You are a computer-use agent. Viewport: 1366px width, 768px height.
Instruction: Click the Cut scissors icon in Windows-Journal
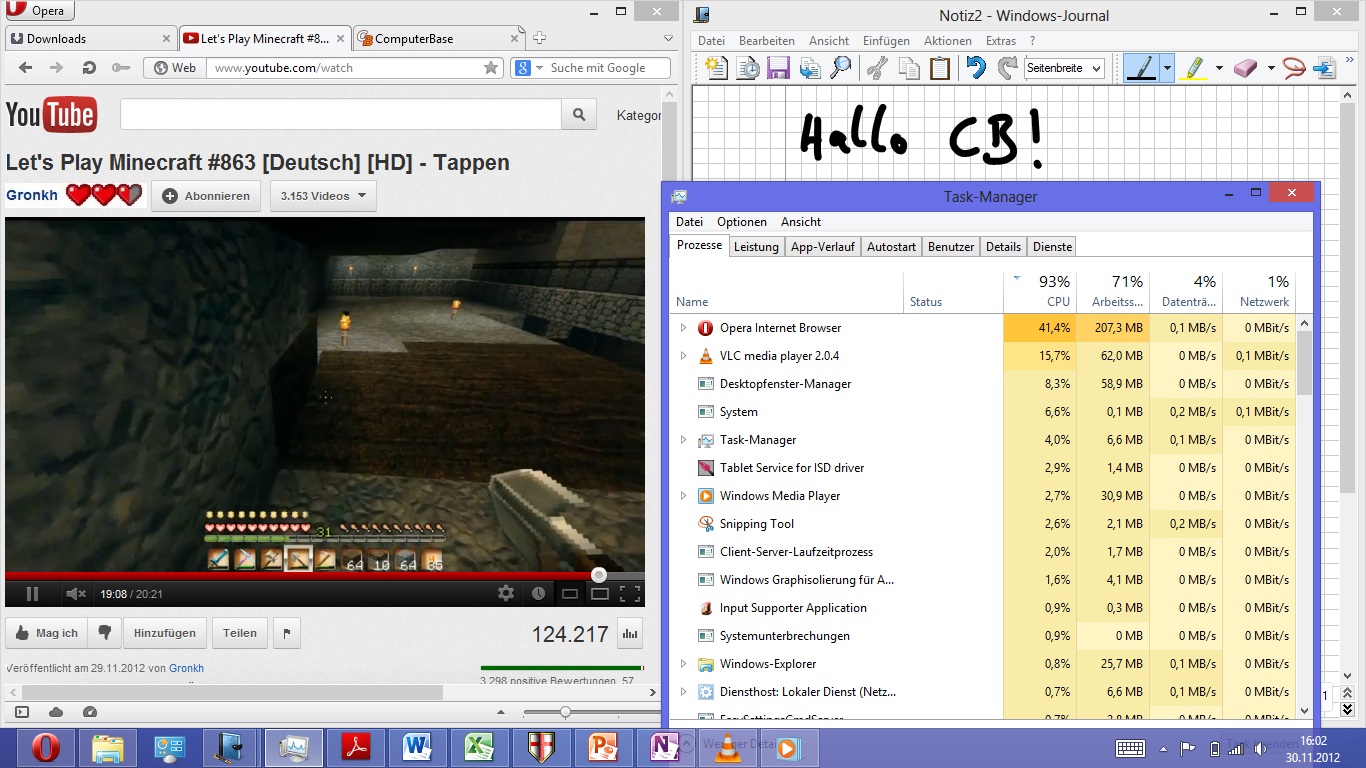877,68
